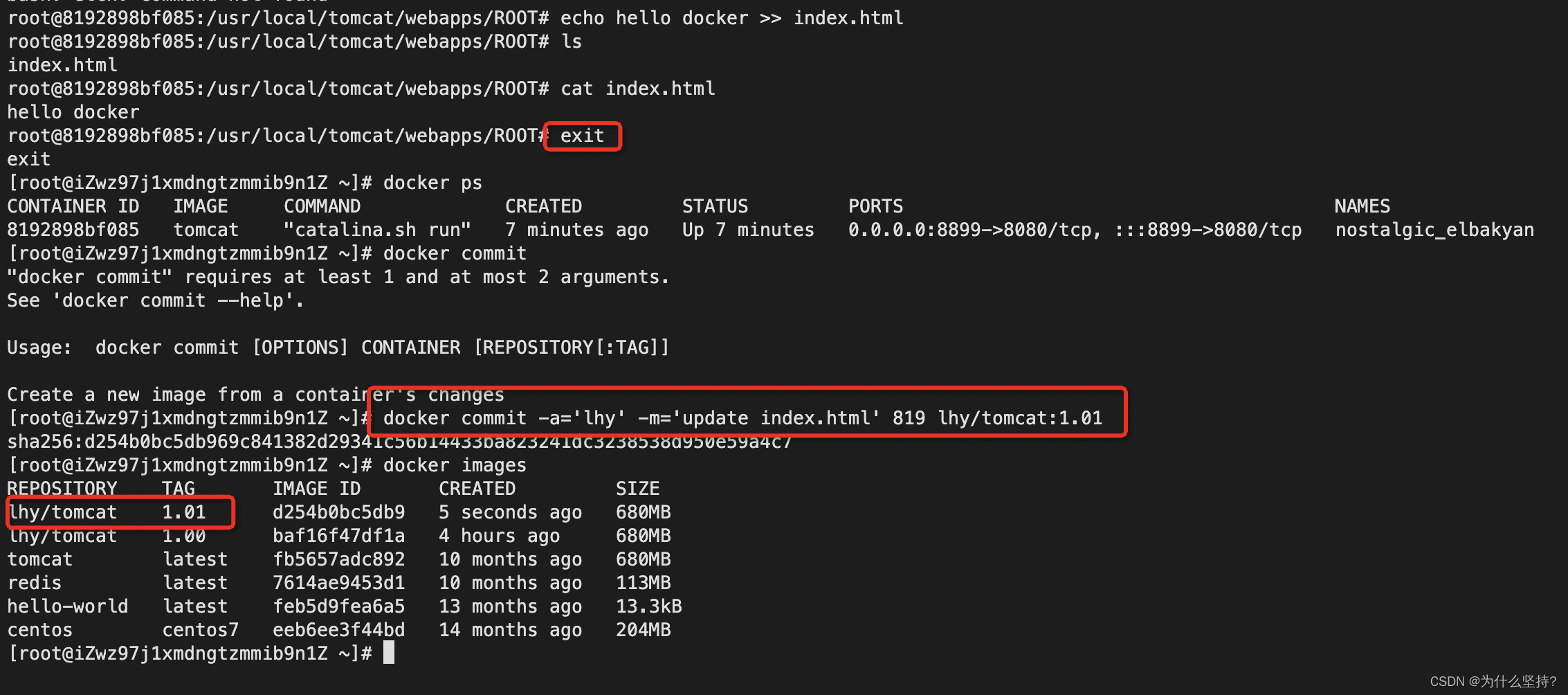Click '5 seconds ago' created value
Viewport: 1568px width, 695px height.
coord(510,512)
